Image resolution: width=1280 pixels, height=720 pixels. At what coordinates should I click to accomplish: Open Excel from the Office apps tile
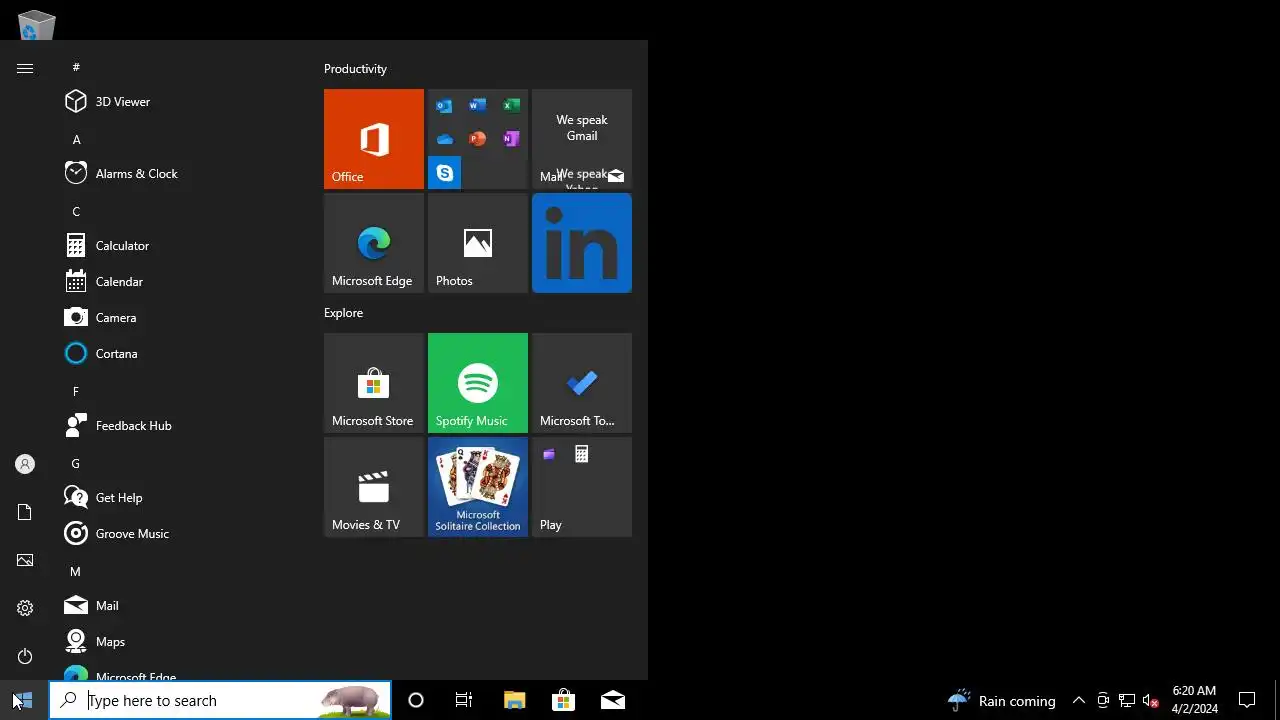(511, 106)
